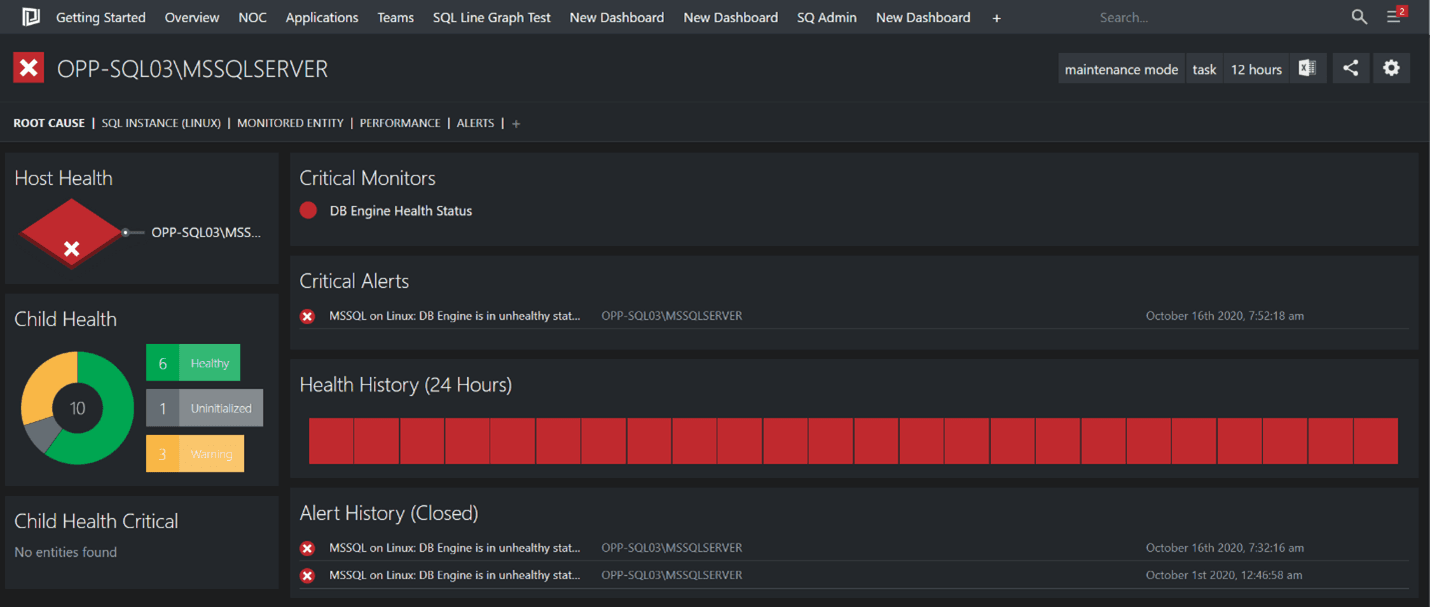Click the share icon
The image size is (1430, 607).
[1351, 68]
